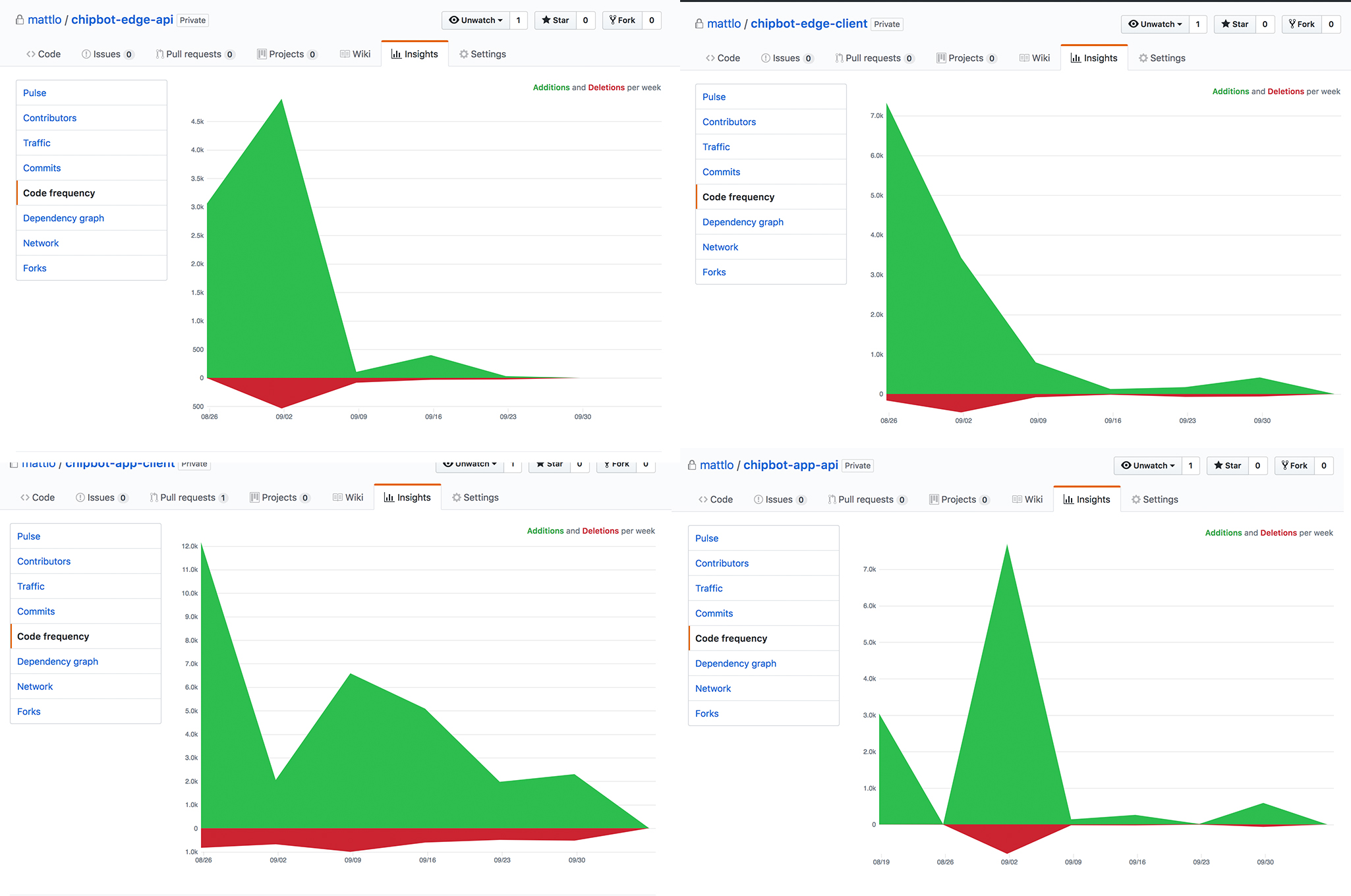Screen dimensions: 1351x896
Task: Open Pull requests tab in chipbot-edge-api repo
Action: click(195, 54)
